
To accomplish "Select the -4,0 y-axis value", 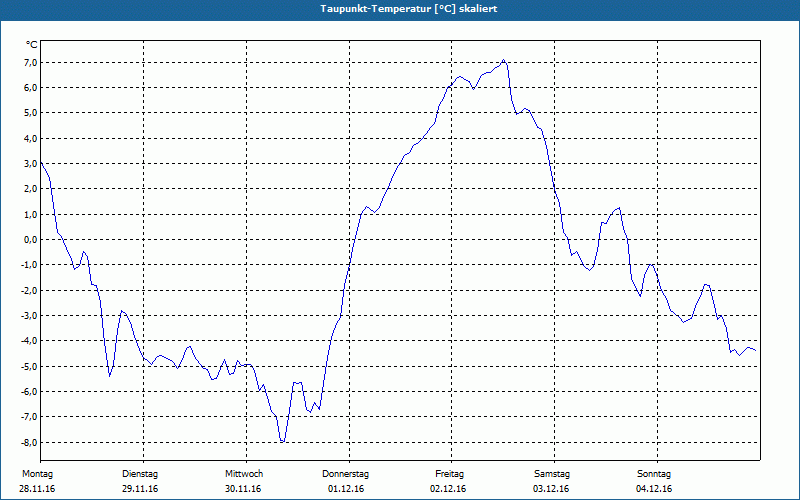I will pyautogui.click(x=30, y=340).
